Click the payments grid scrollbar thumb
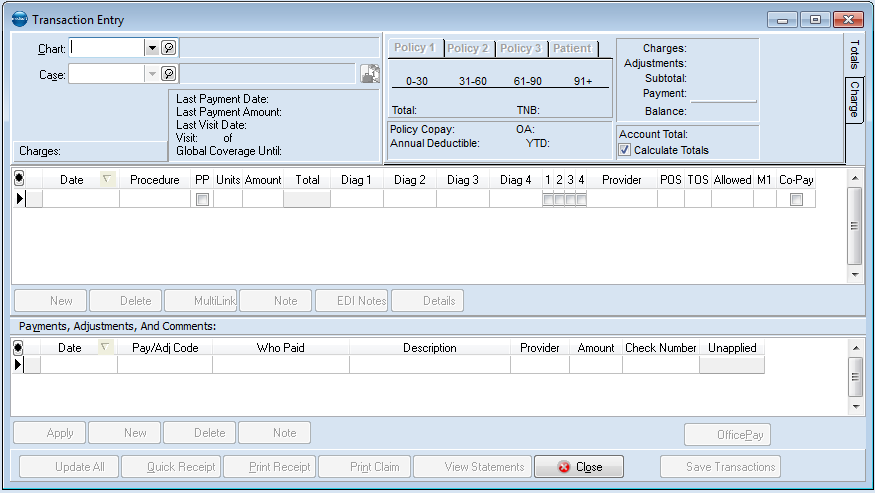The height and width of the screenshot is (493, 875). (x=855, y=377)
